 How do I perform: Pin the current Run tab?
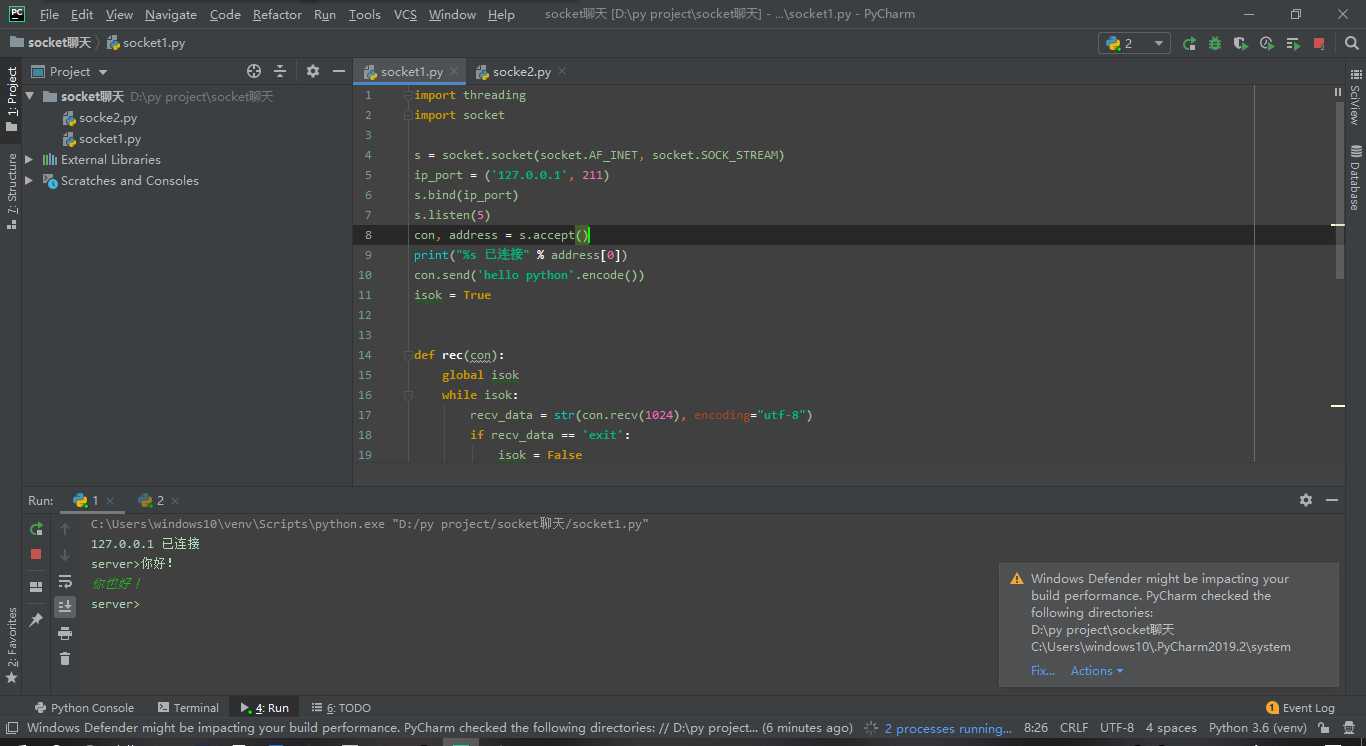click(36, 620)
